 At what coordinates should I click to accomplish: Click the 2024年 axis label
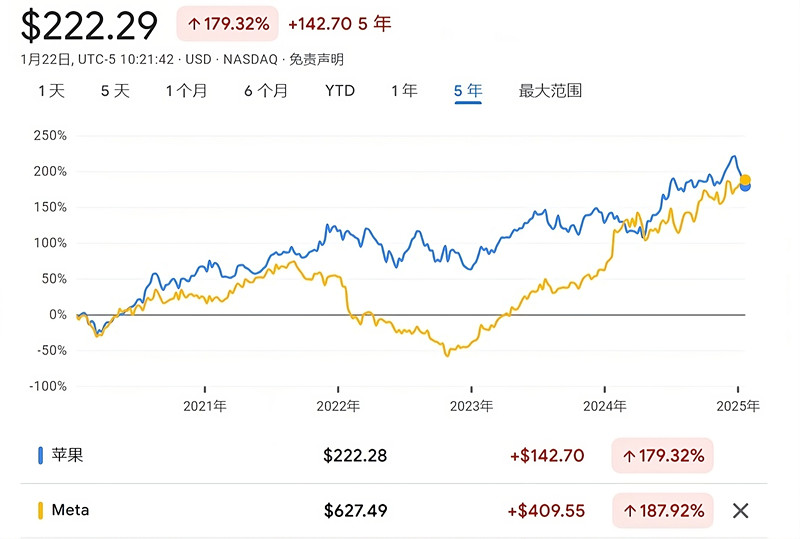605,406
